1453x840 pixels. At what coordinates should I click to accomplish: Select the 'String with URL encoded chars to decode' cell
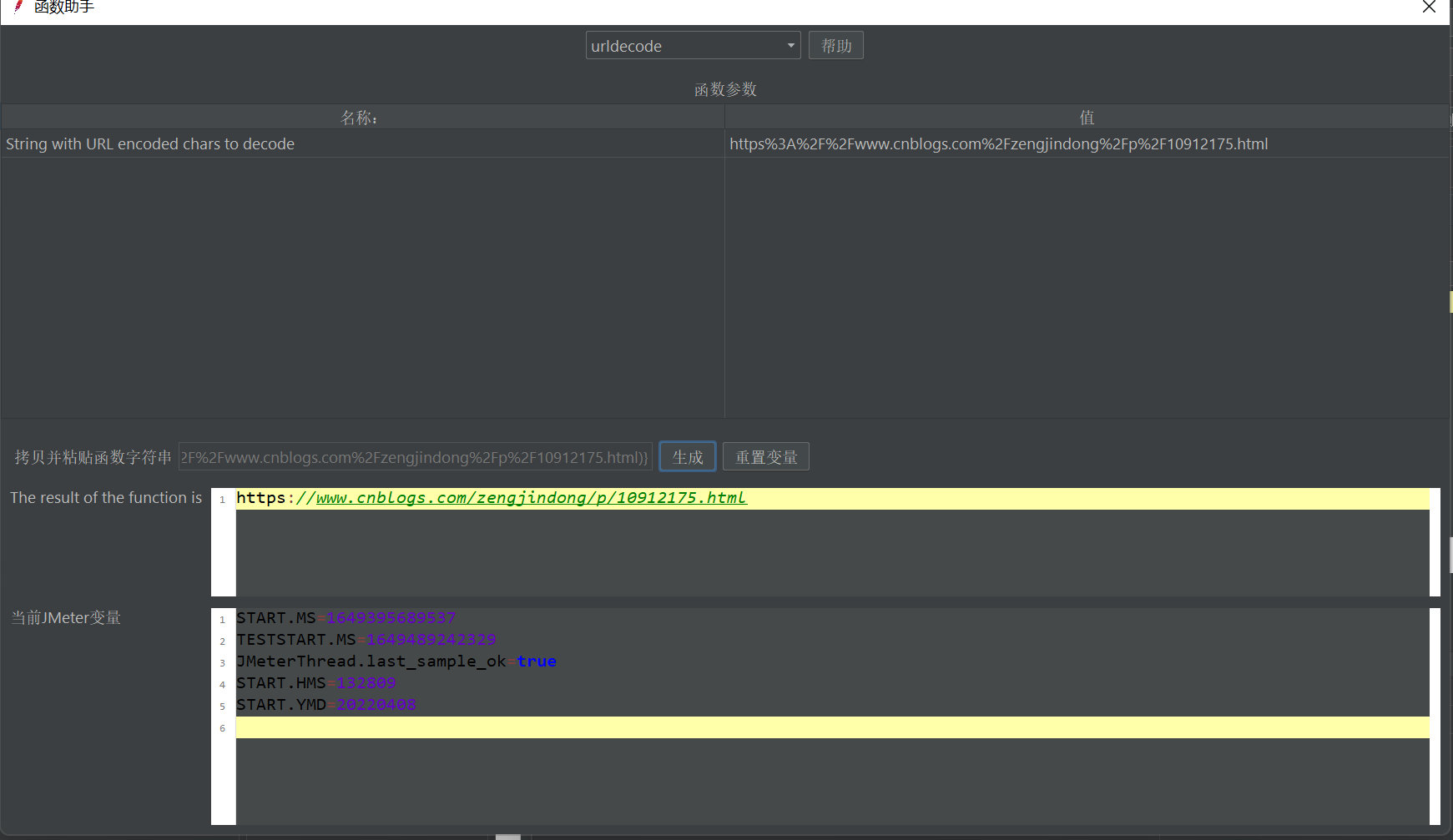(x=362, y=143)
